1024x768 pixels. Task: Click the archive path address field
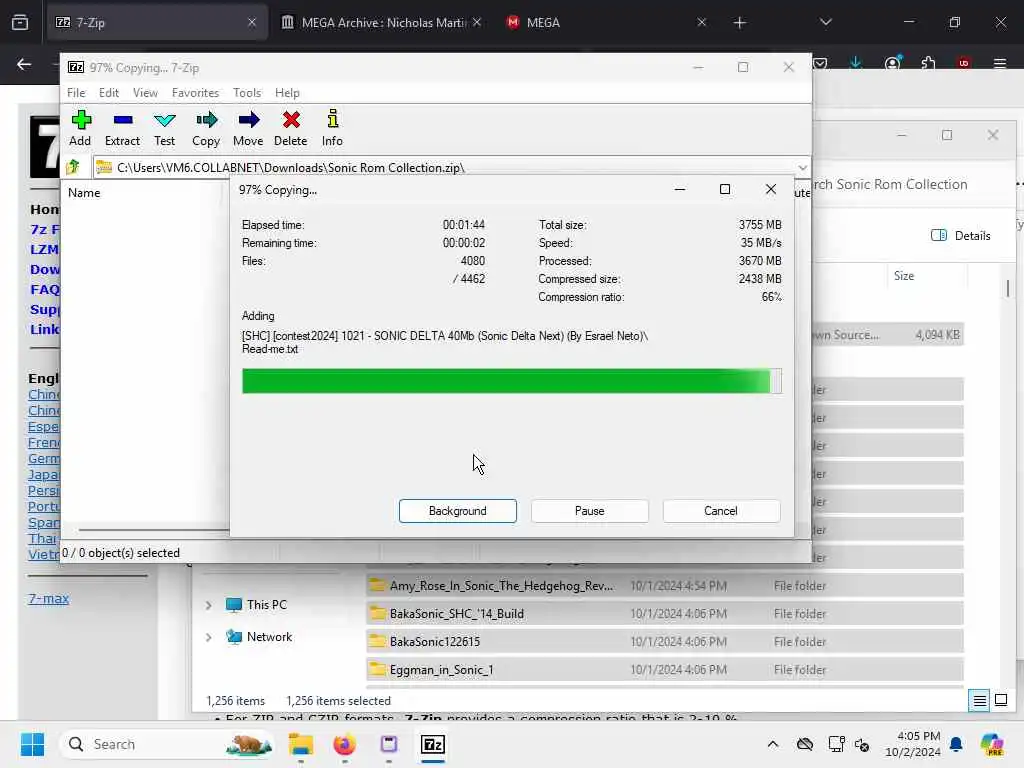click(x=444, y=168)
